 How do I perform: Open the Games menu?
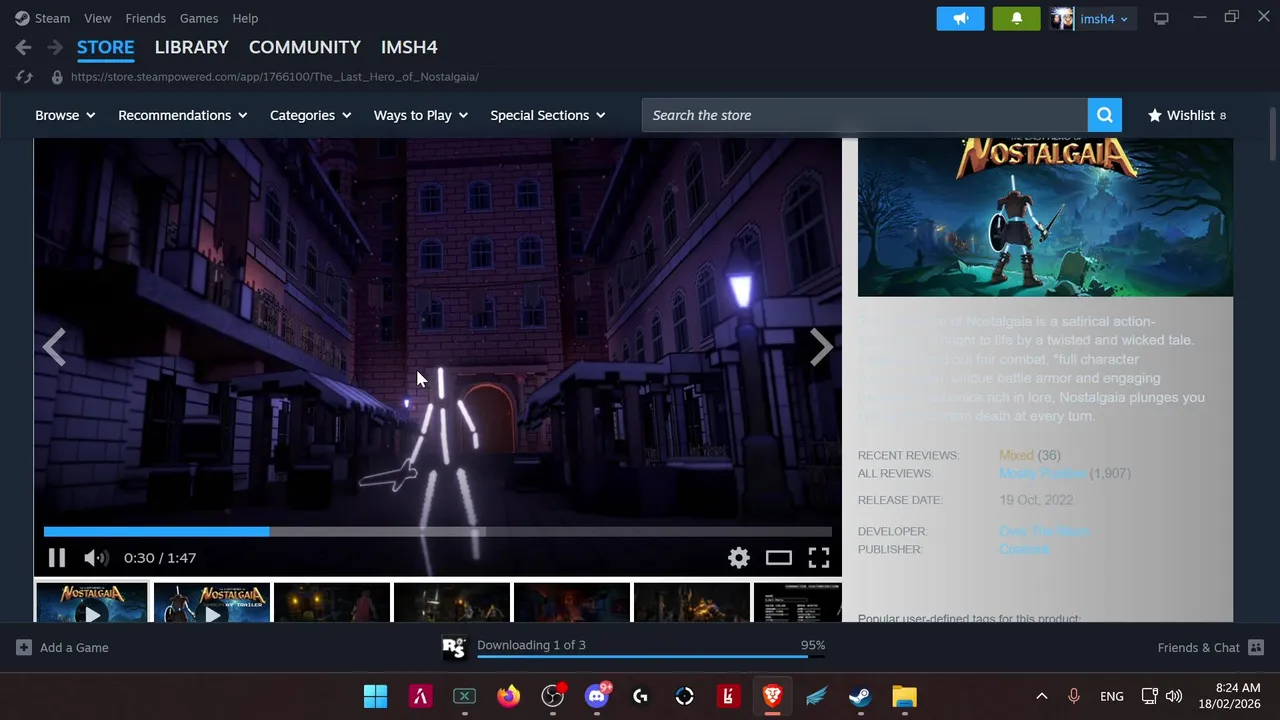pyautogui.click(x=199, y=18)
